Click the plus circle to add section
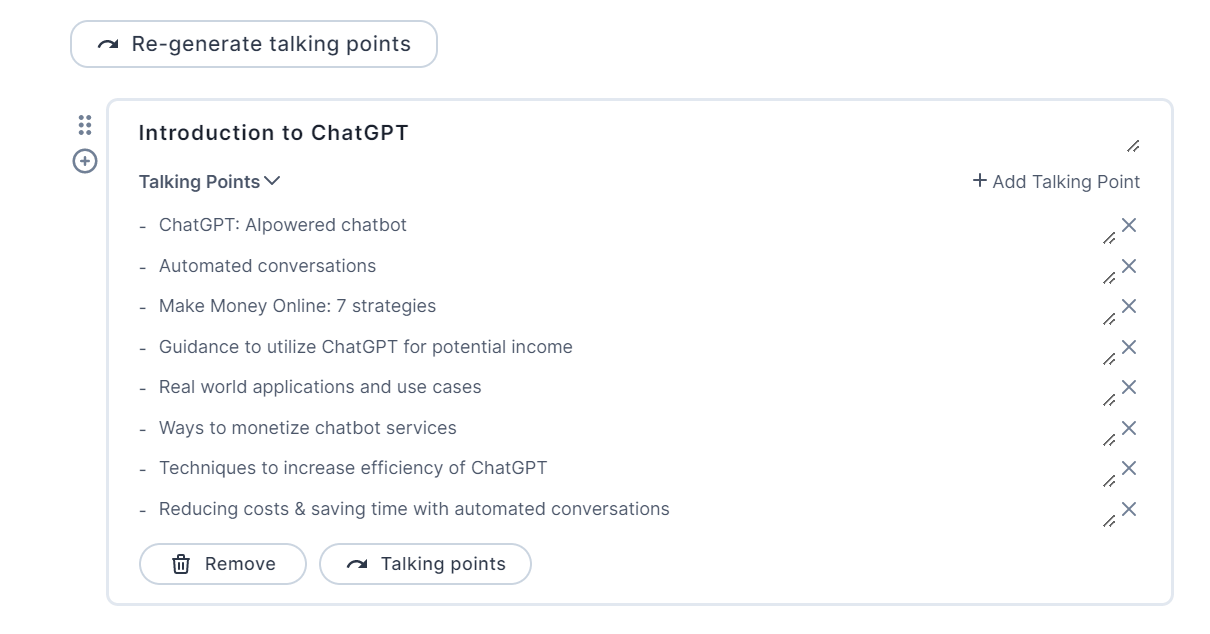 click(x=85, y=160)
